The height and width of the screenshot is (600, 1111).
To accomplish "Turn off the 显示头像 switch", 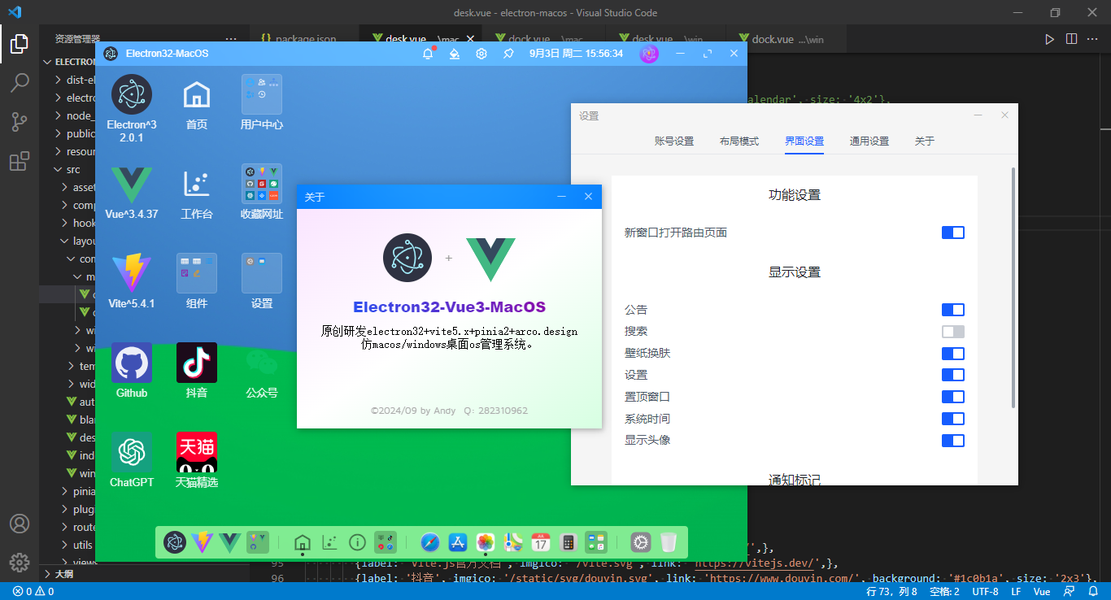I will 953,441.
